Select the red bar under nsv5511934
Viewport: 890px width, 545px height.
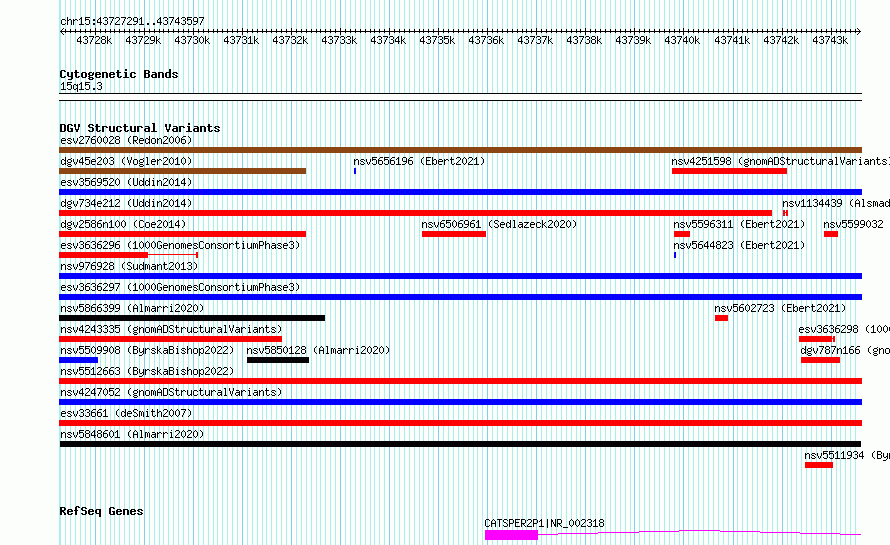818,465
